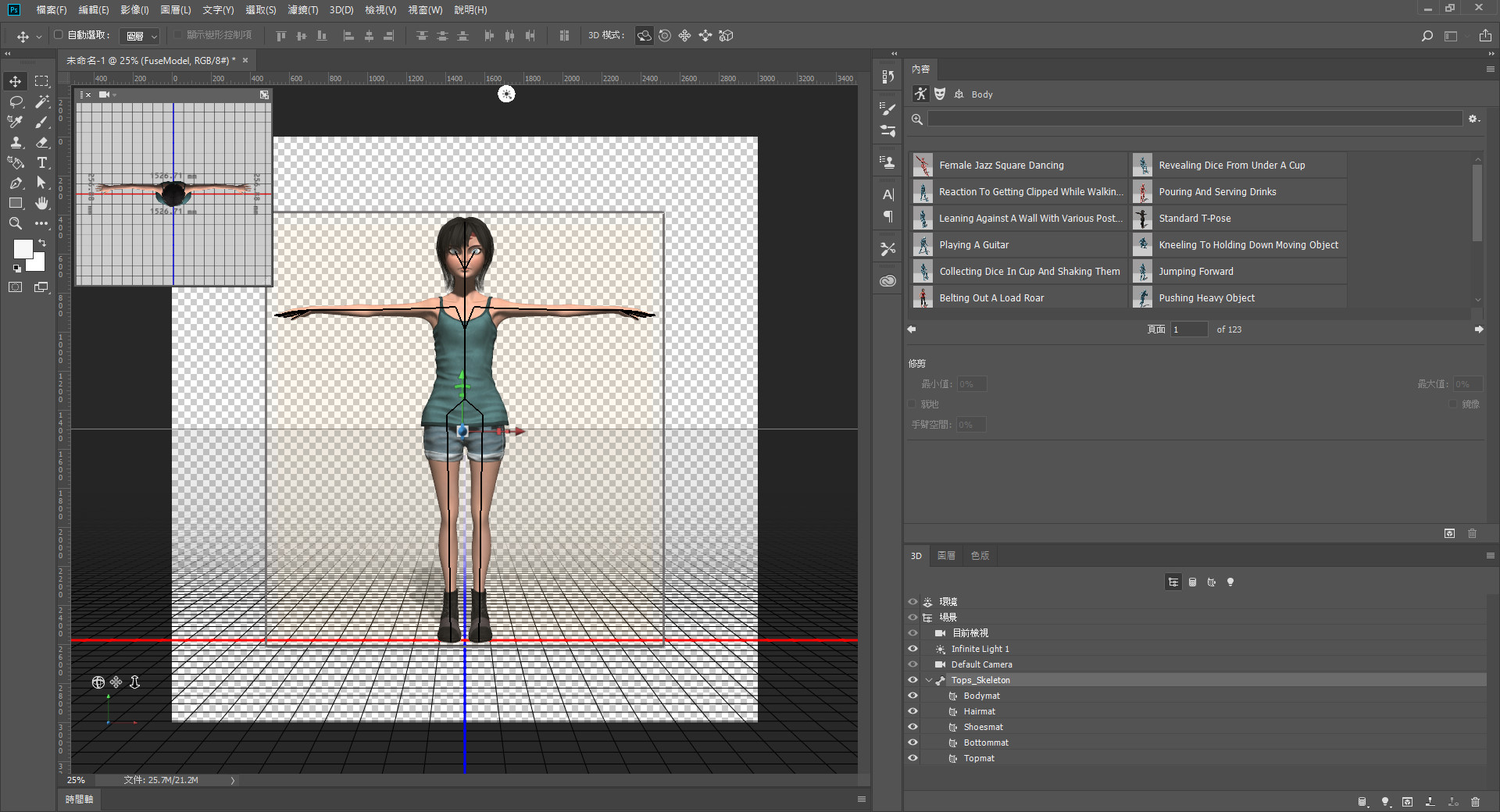Image resolution: width=1500 pixels, height=812 pixels.
Task: Click the foreground color swatch
Action: point(23,249)
